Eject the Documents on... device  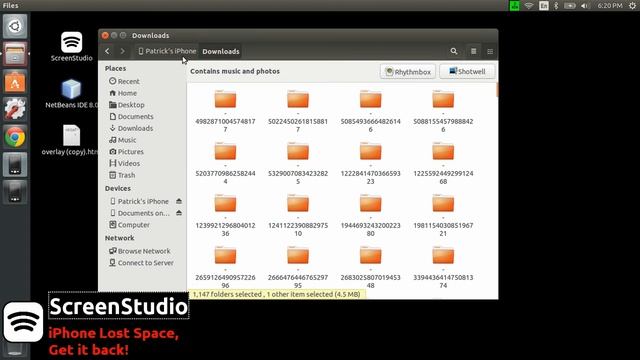point(179,213)
